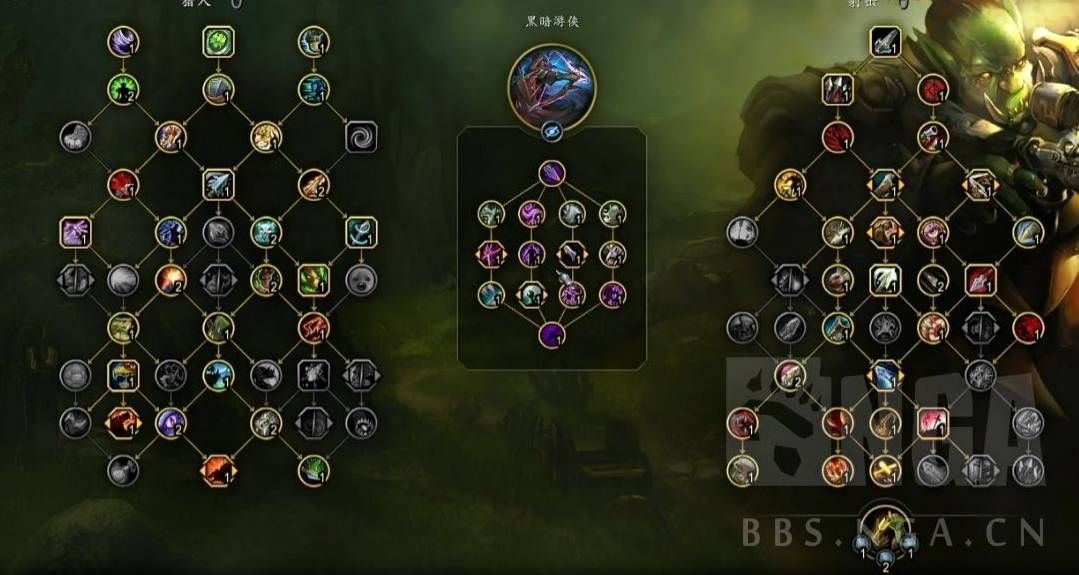Open the orange beast choice node
This screenshot has width=1079, height=575.
tap(219, 471)
